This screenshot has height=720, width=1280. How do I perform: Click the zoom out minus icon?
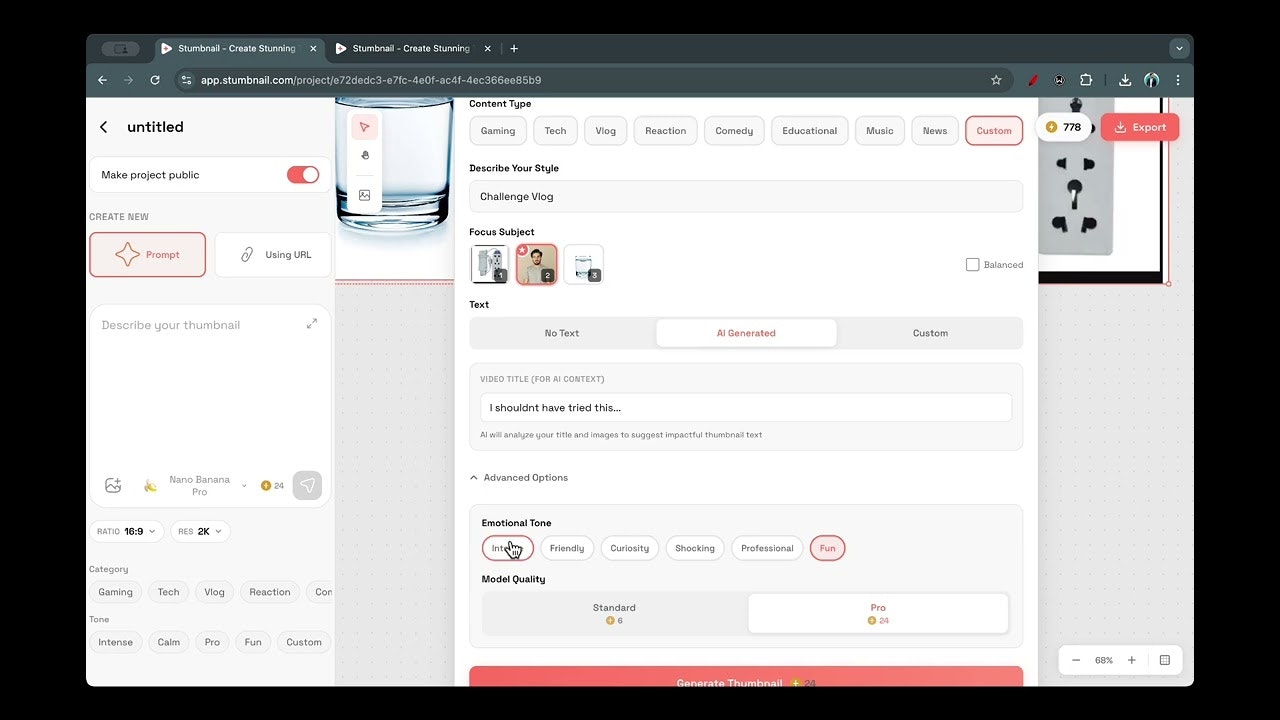(x=1076, y=660)
